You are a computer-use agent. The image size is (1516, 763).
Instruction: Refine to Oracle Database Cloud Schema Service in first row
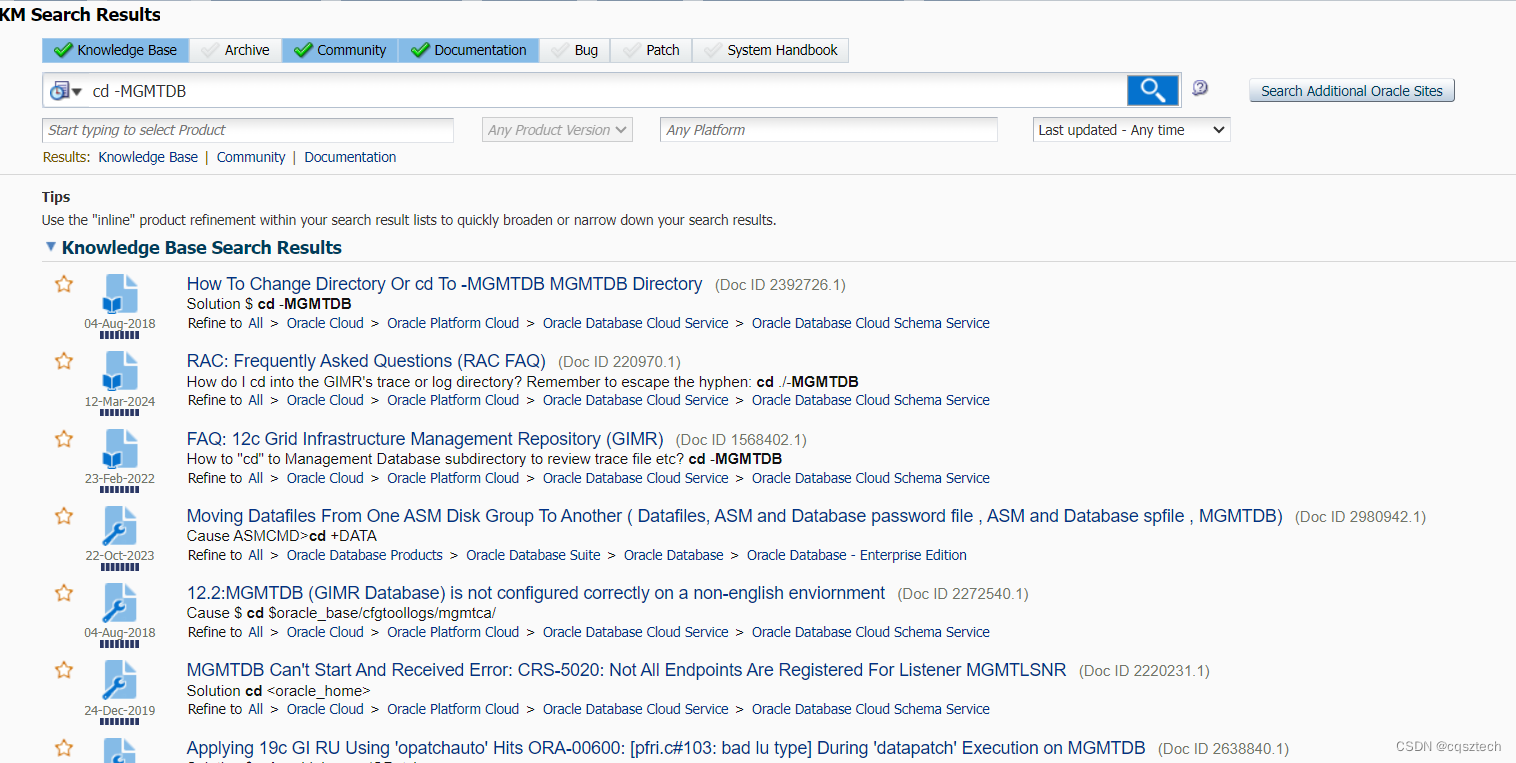(x=871, y=323)
